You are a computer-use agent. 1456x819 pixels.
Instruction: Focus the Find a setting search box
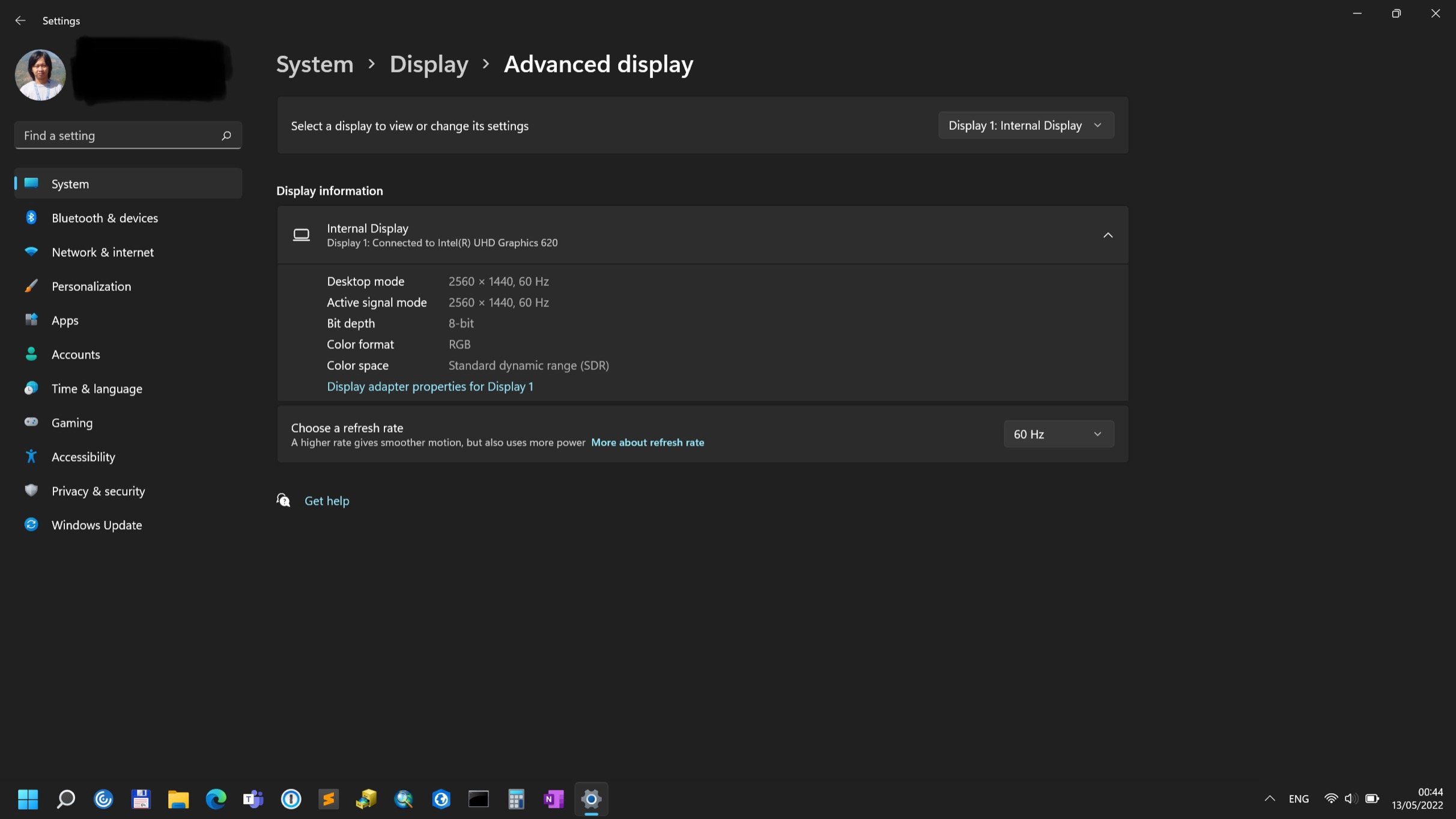point(128,135)
